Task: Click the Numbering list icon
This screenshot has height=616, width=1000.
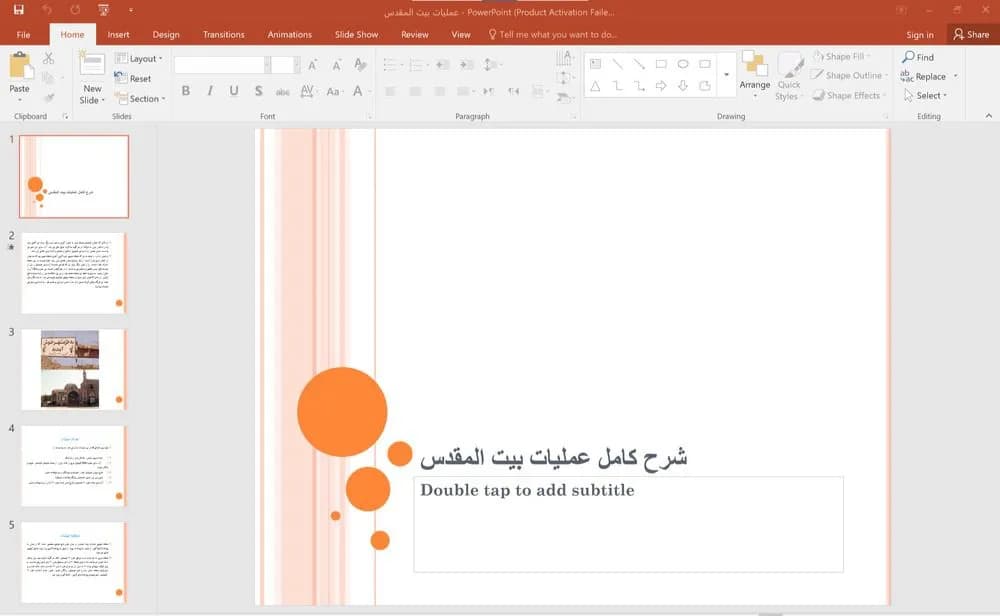Action: (x=416, y=64)
